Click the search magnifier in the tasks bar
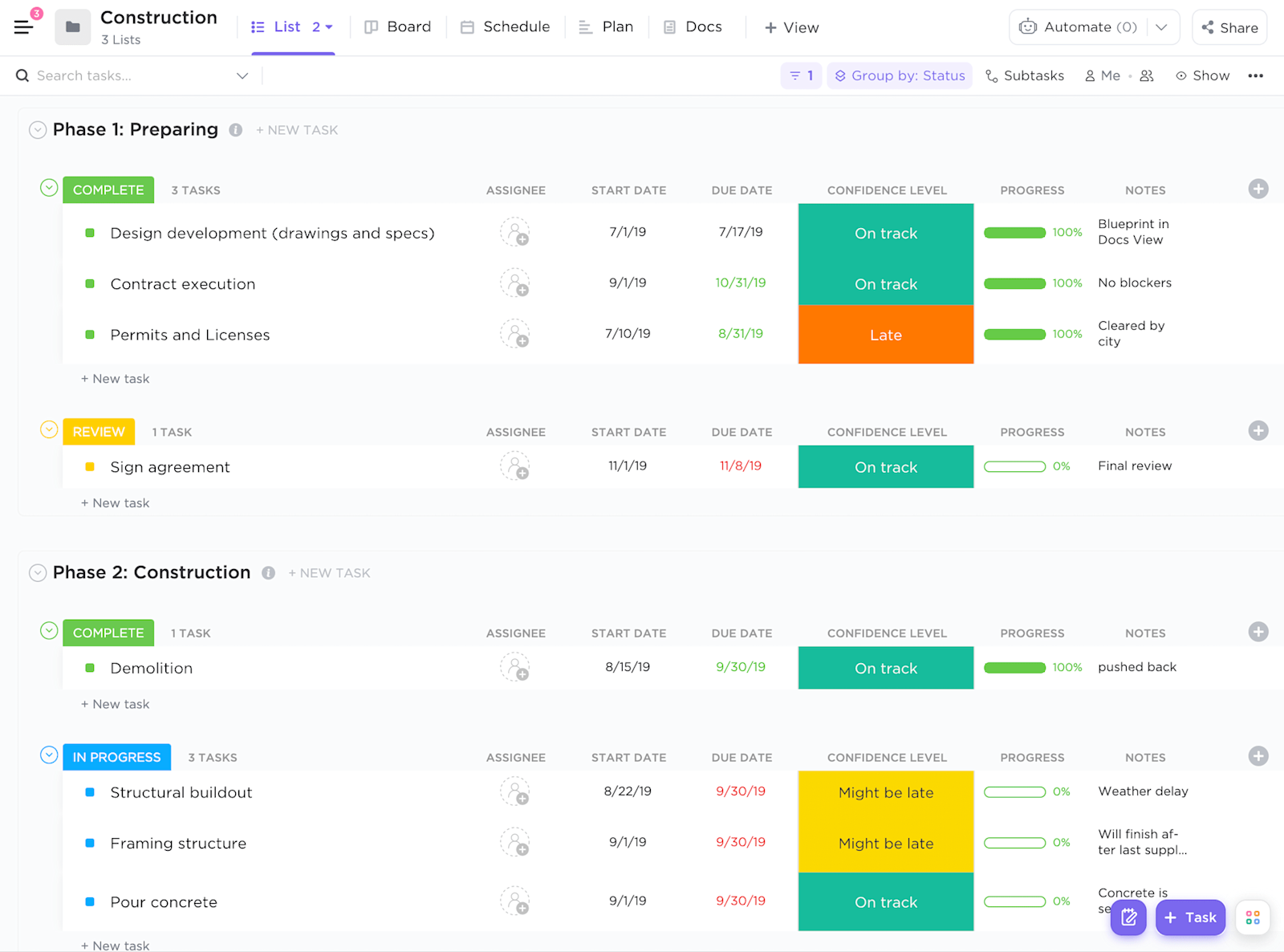 [x=21, y=75]
